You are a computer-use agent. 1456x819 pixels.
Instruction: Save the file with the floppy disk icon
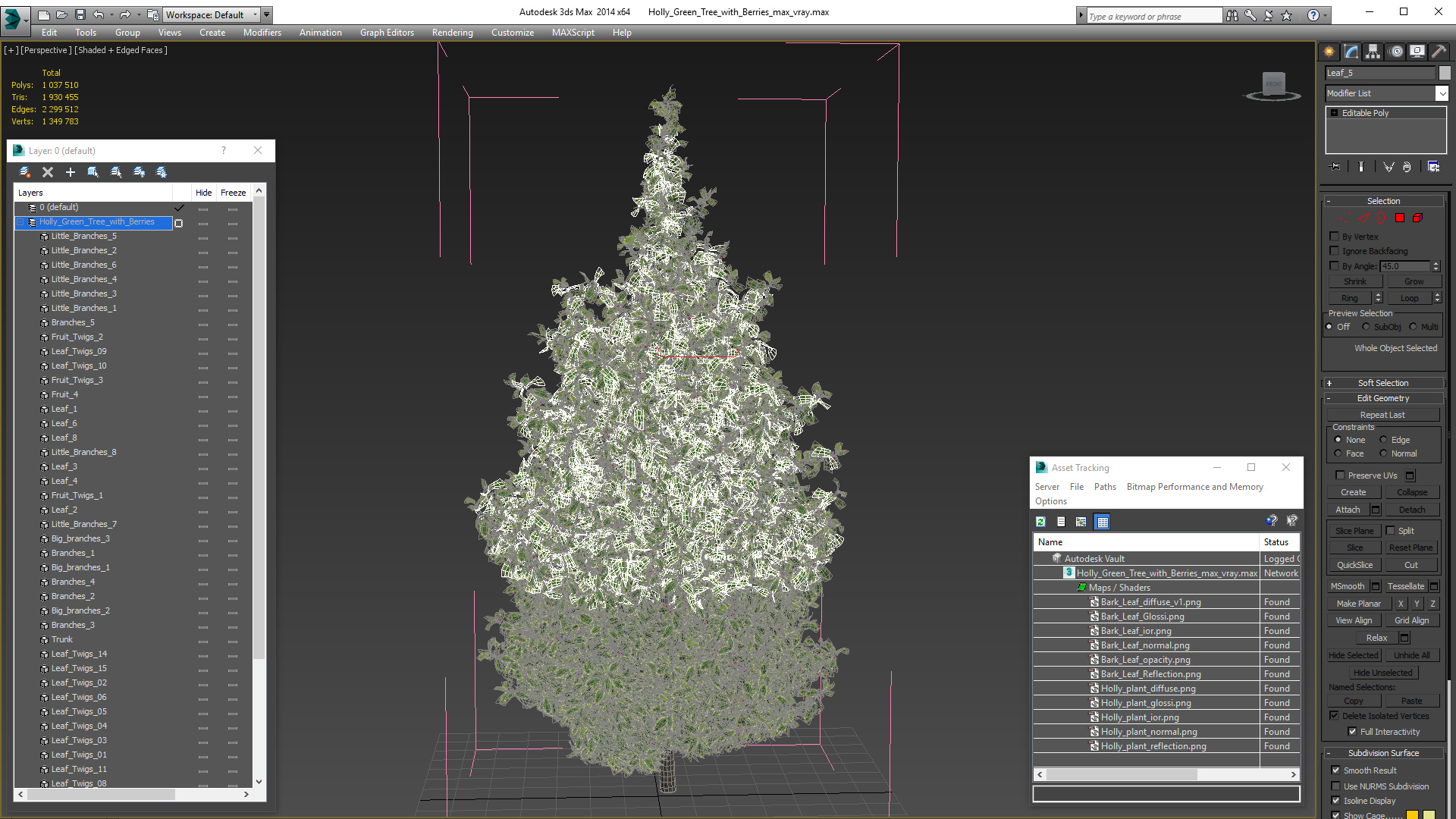80,14
